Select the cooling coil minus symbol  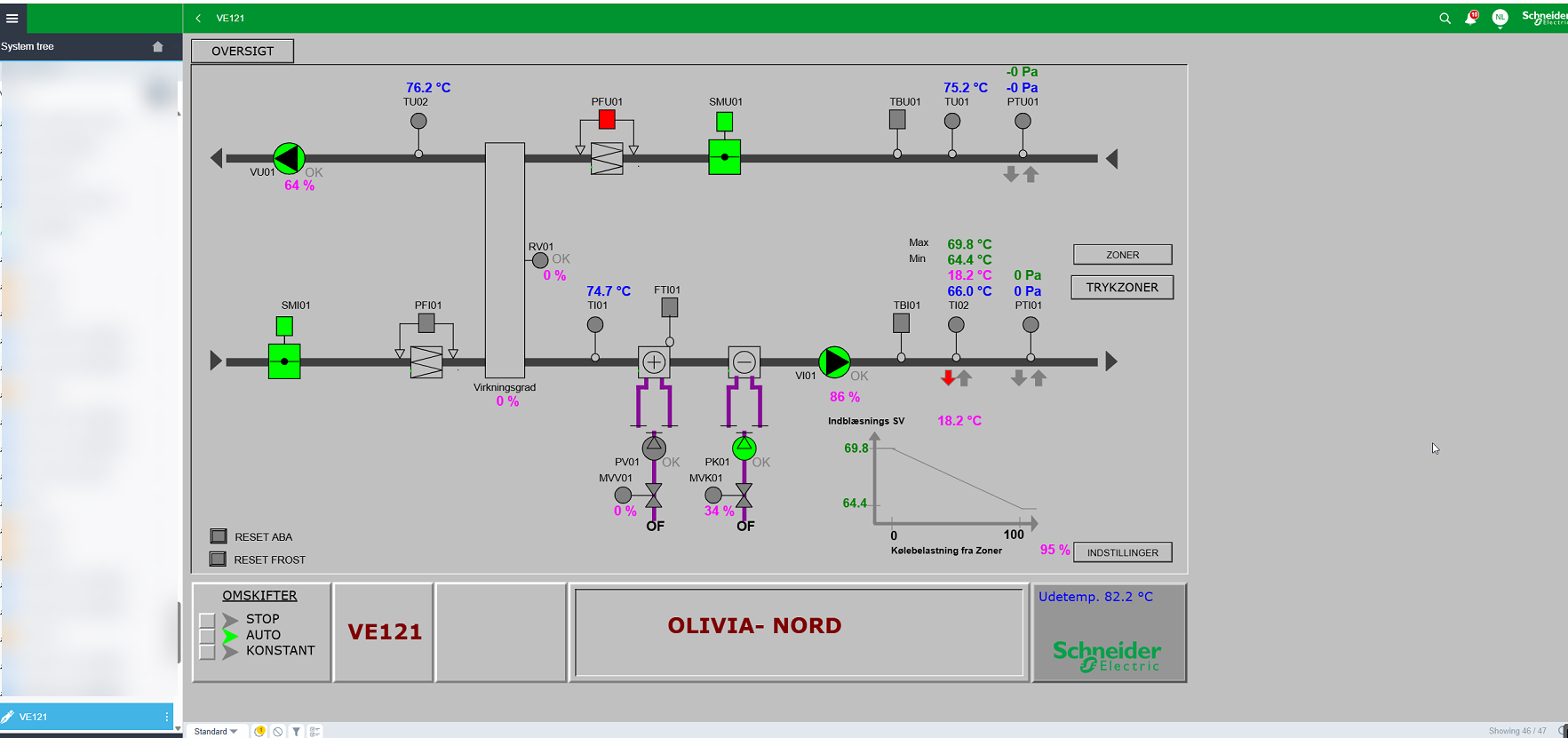pos(744,361)
